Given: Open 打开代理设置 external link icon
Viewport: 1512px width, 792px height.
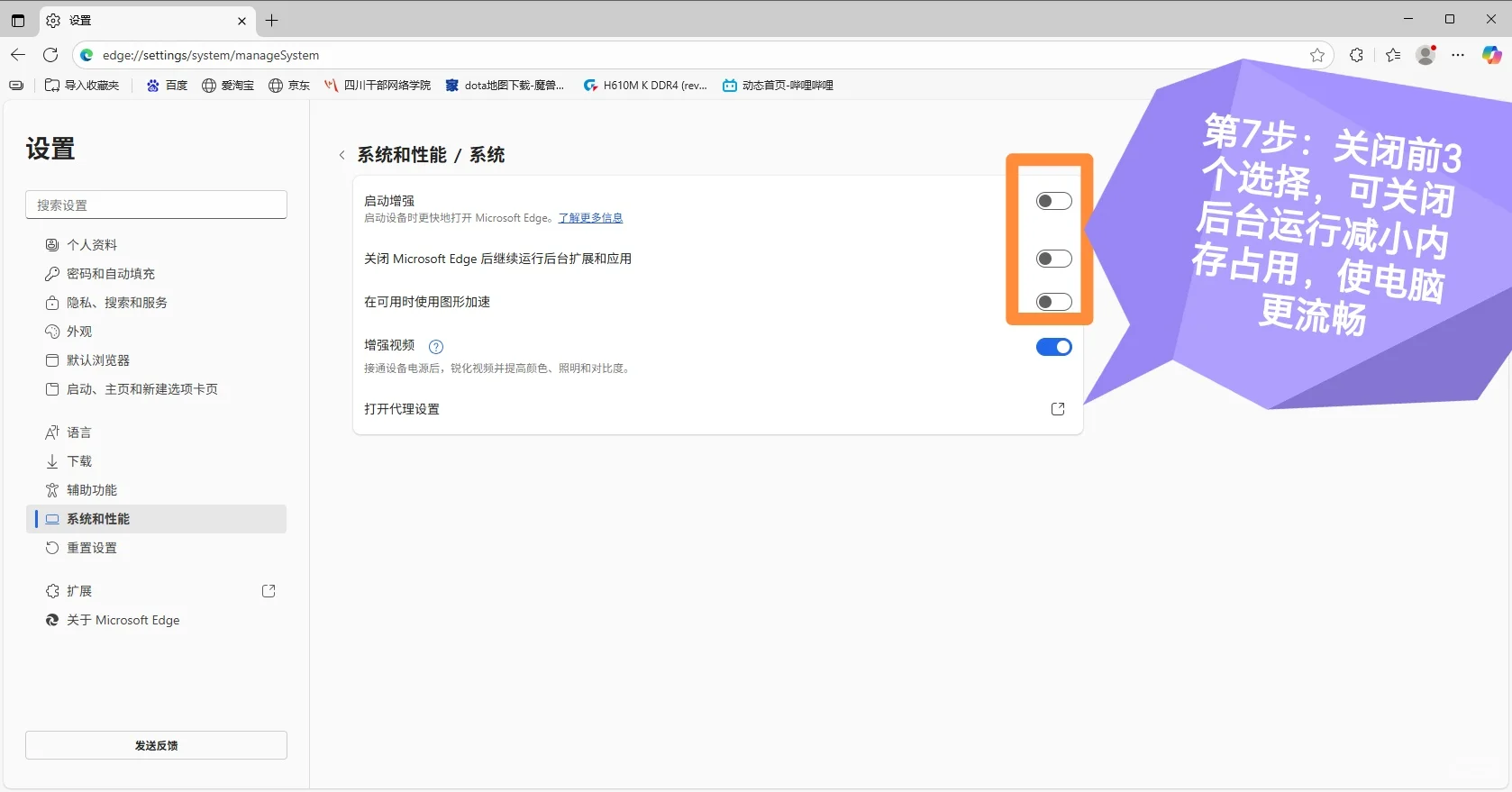Looking at the screenshot, I should pyautogui.click(x=1058, y=409).
